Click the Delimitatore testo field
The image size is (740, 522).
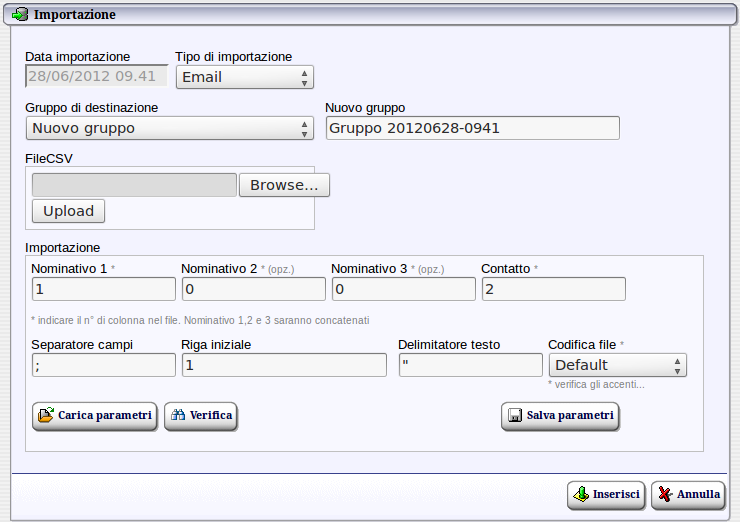point(470,365)
